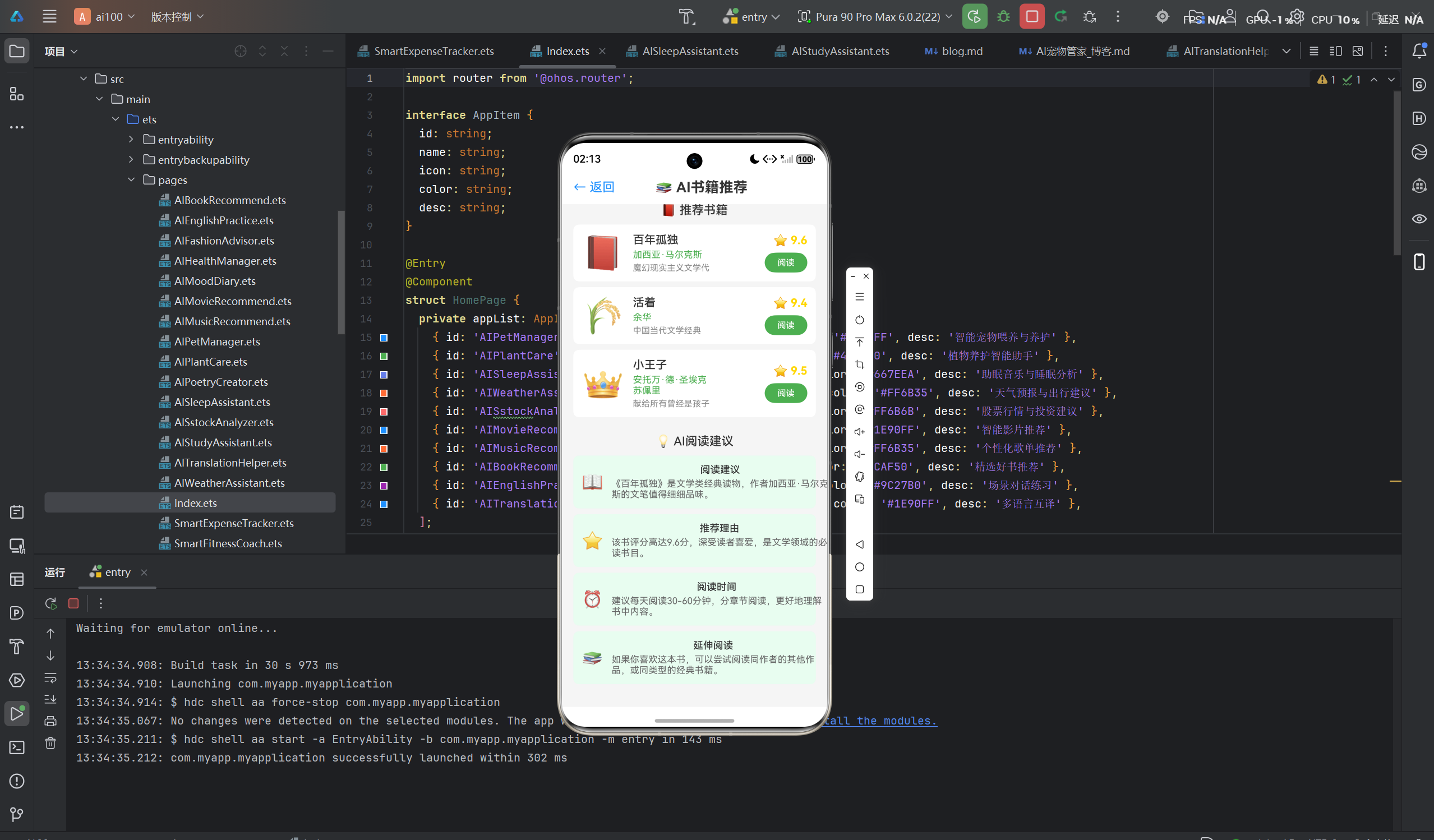Open the Problems tool window
This screenshot has width=1434, height=840.
click(x=17, y=781)
